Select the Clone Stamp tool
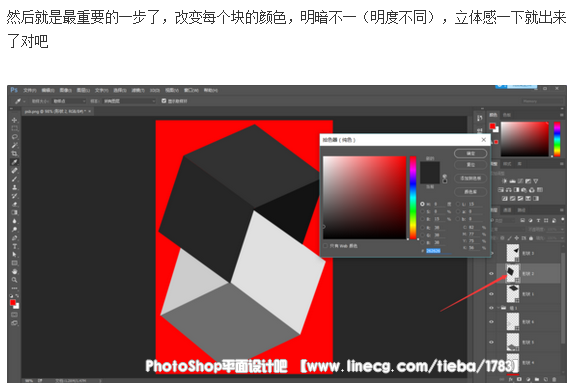This screenshot has height=383, width=569. (x=15, y=187)
